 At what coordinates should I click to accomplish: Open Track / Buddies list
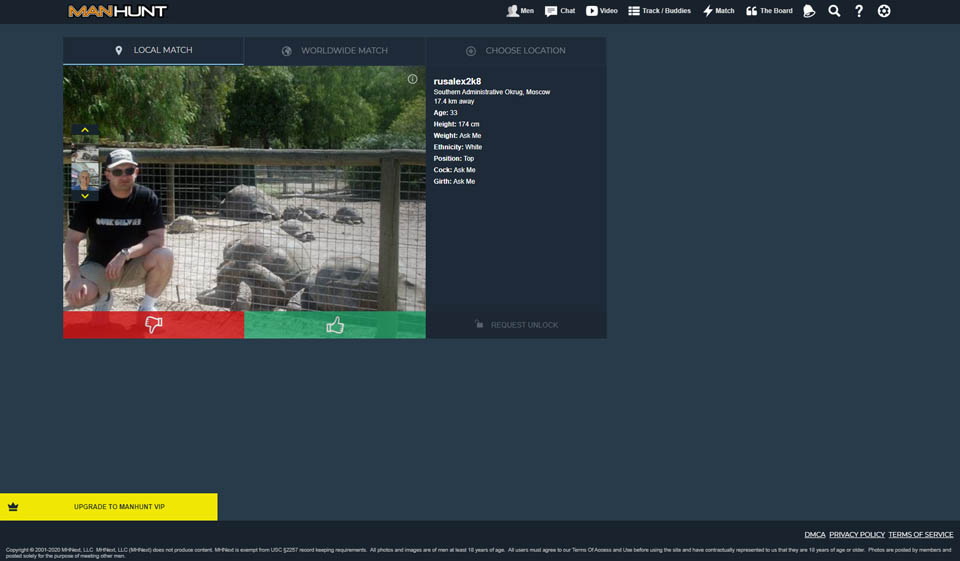(659, 11)
